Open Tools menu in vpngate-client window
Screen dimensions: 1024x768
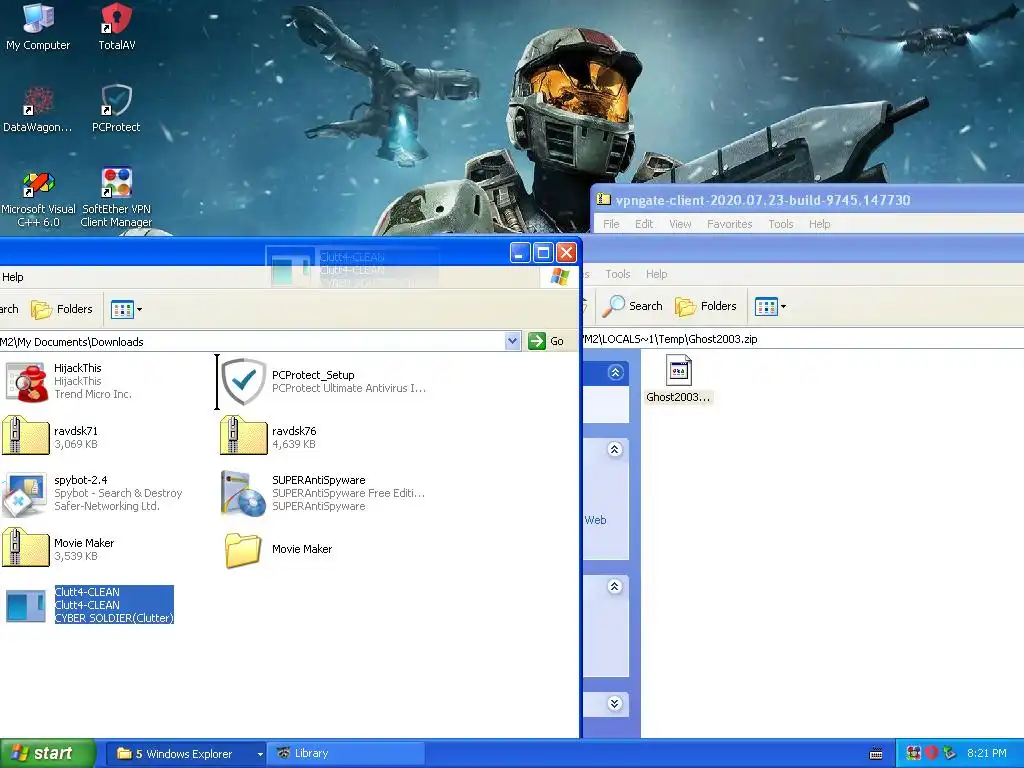pyautogui.click(x=780, y=224)
